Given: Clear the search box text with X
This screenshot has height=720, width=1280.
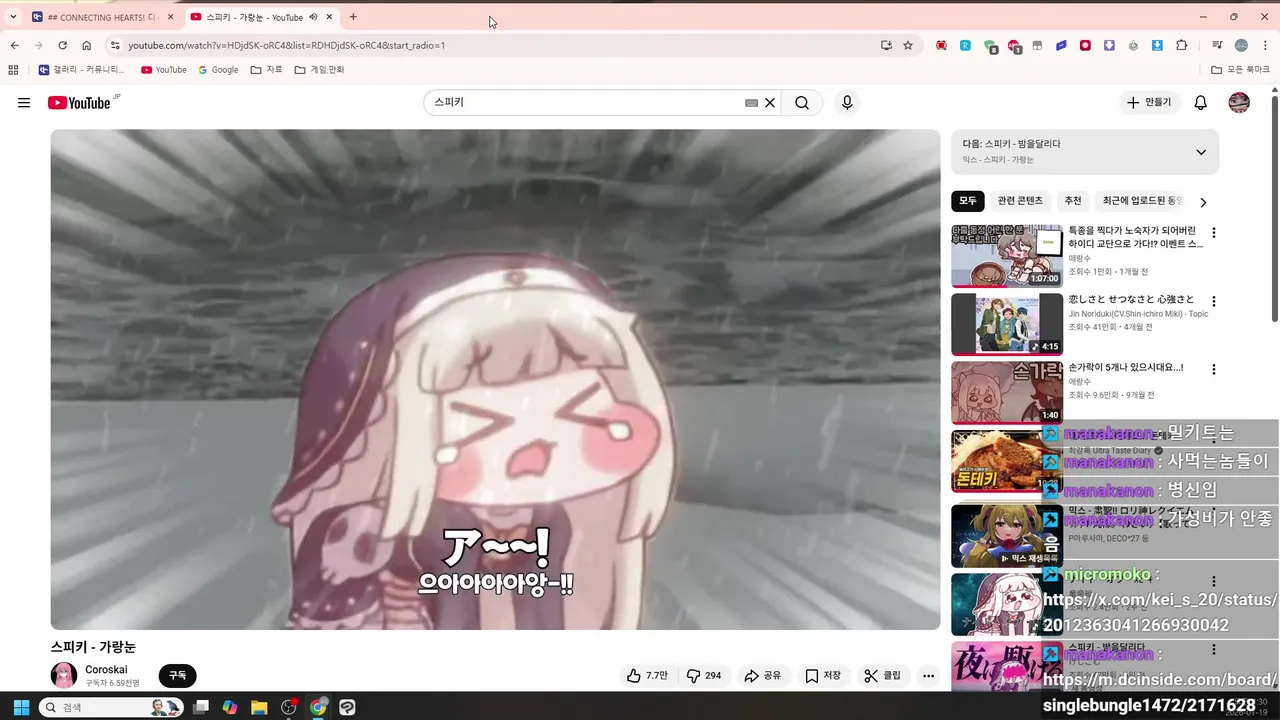Looking at the screenshot, I should point(770,103).
